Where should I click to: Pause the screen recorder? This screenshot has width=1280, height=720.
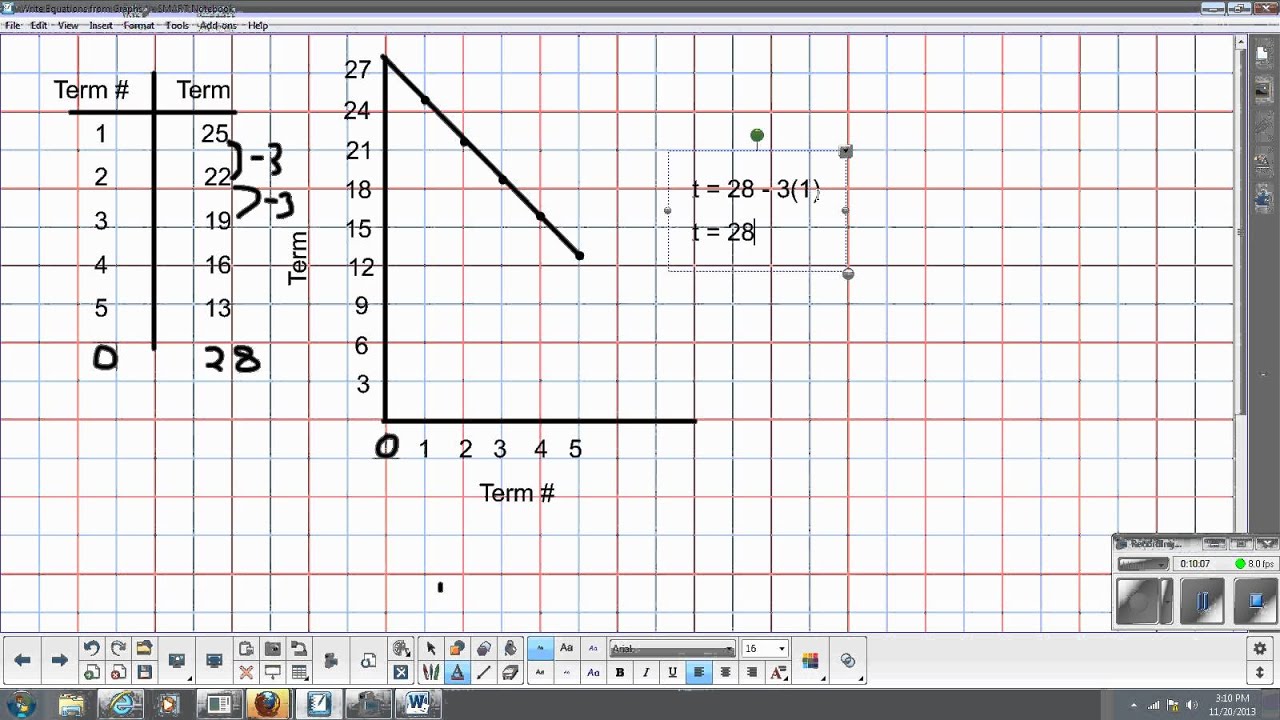coord(1203,602)
